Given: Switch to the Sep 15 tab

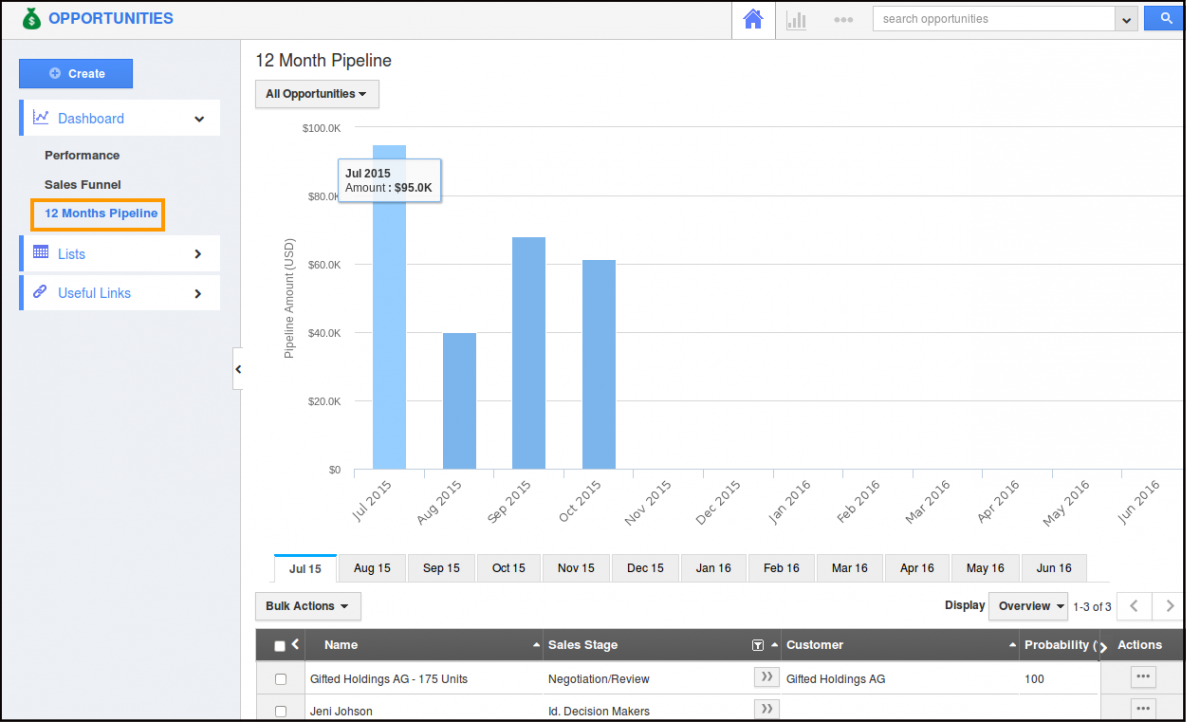Looking at the screenshot, I should [441, 568].
